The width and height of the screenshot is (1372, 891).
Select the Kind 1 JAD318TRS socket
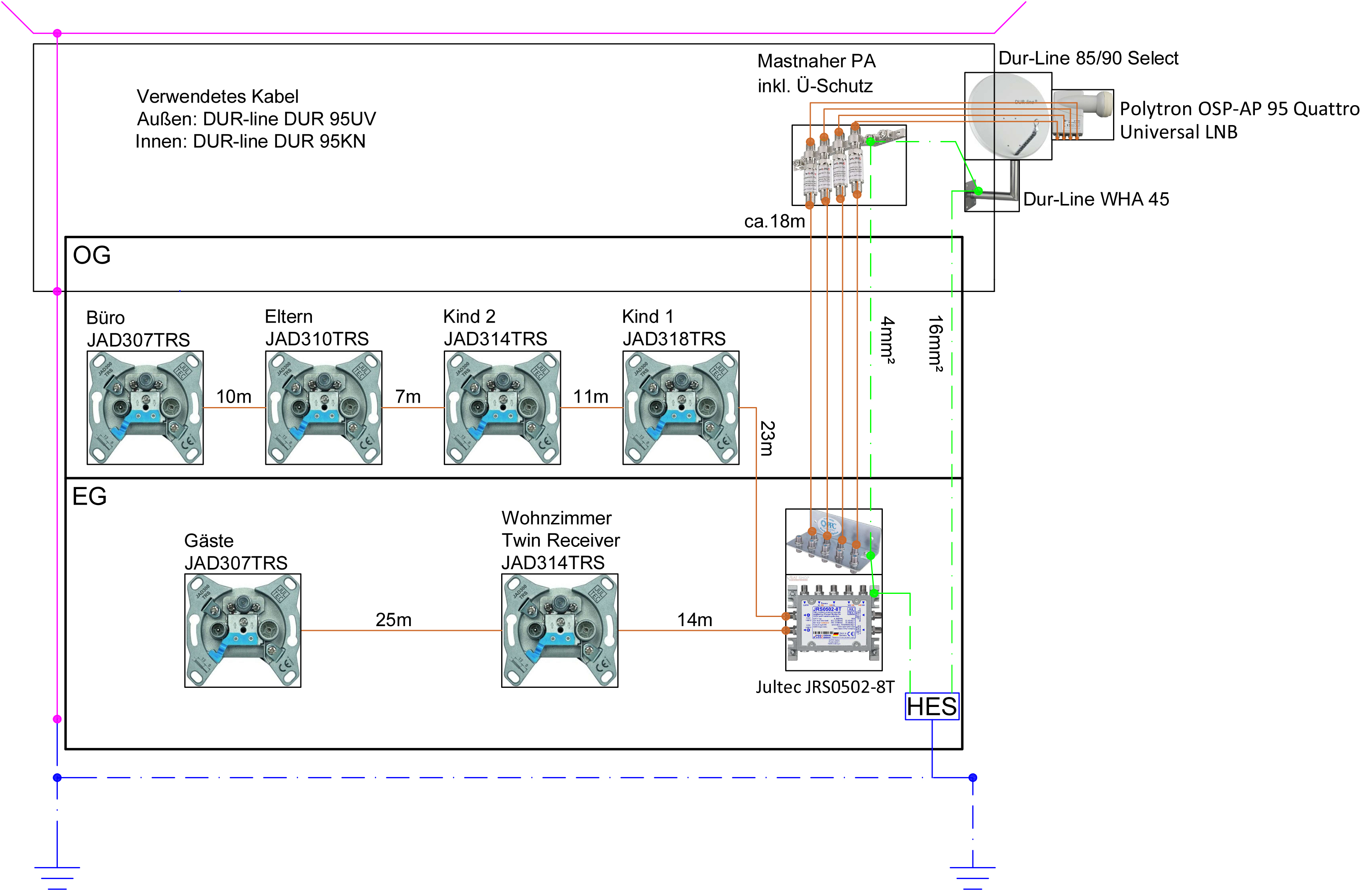(x=681, y=407)
